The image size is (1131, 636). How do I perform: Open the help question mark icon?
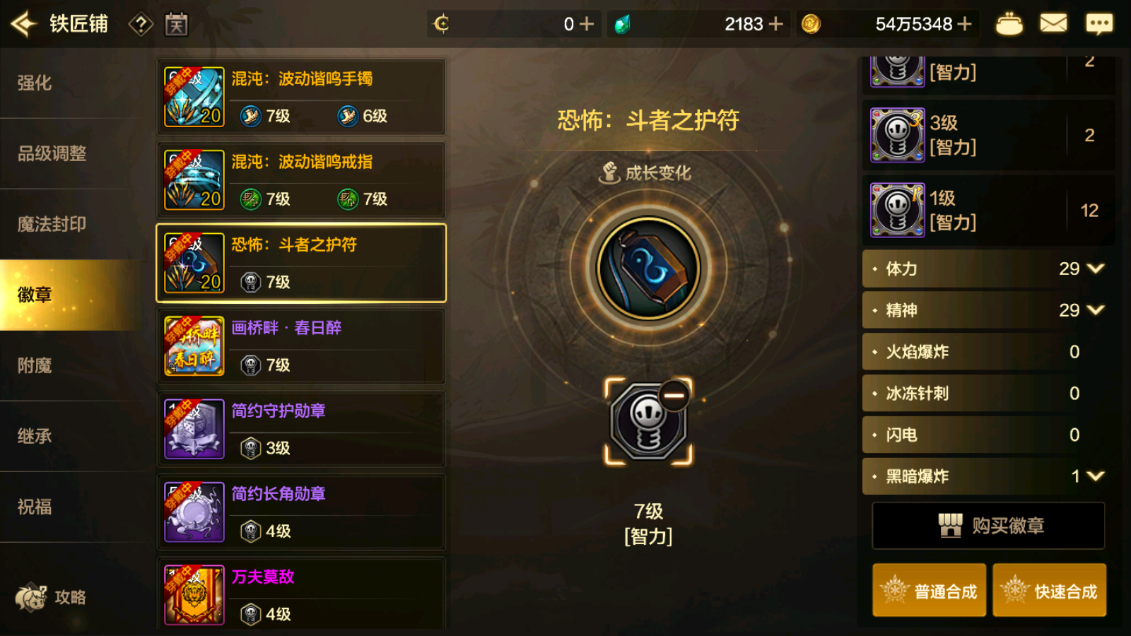click(141, 25)
